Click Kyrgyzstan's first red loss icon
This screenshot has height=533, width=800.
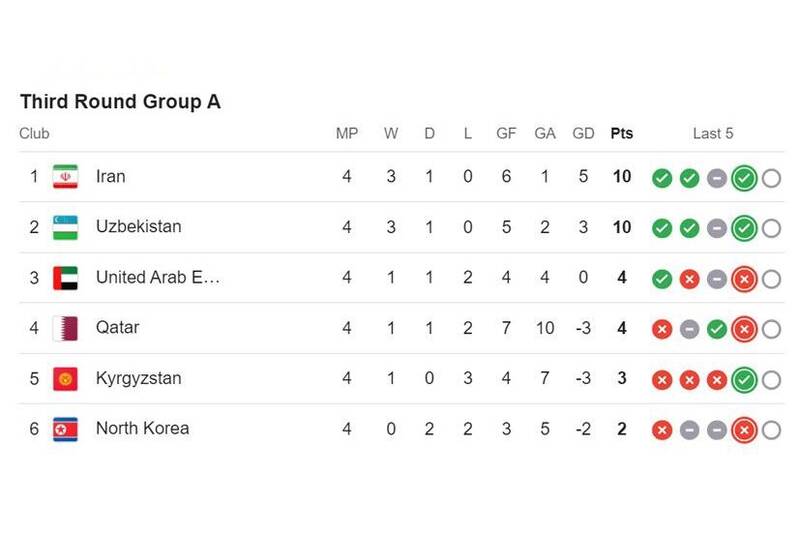tap(661, 380)
